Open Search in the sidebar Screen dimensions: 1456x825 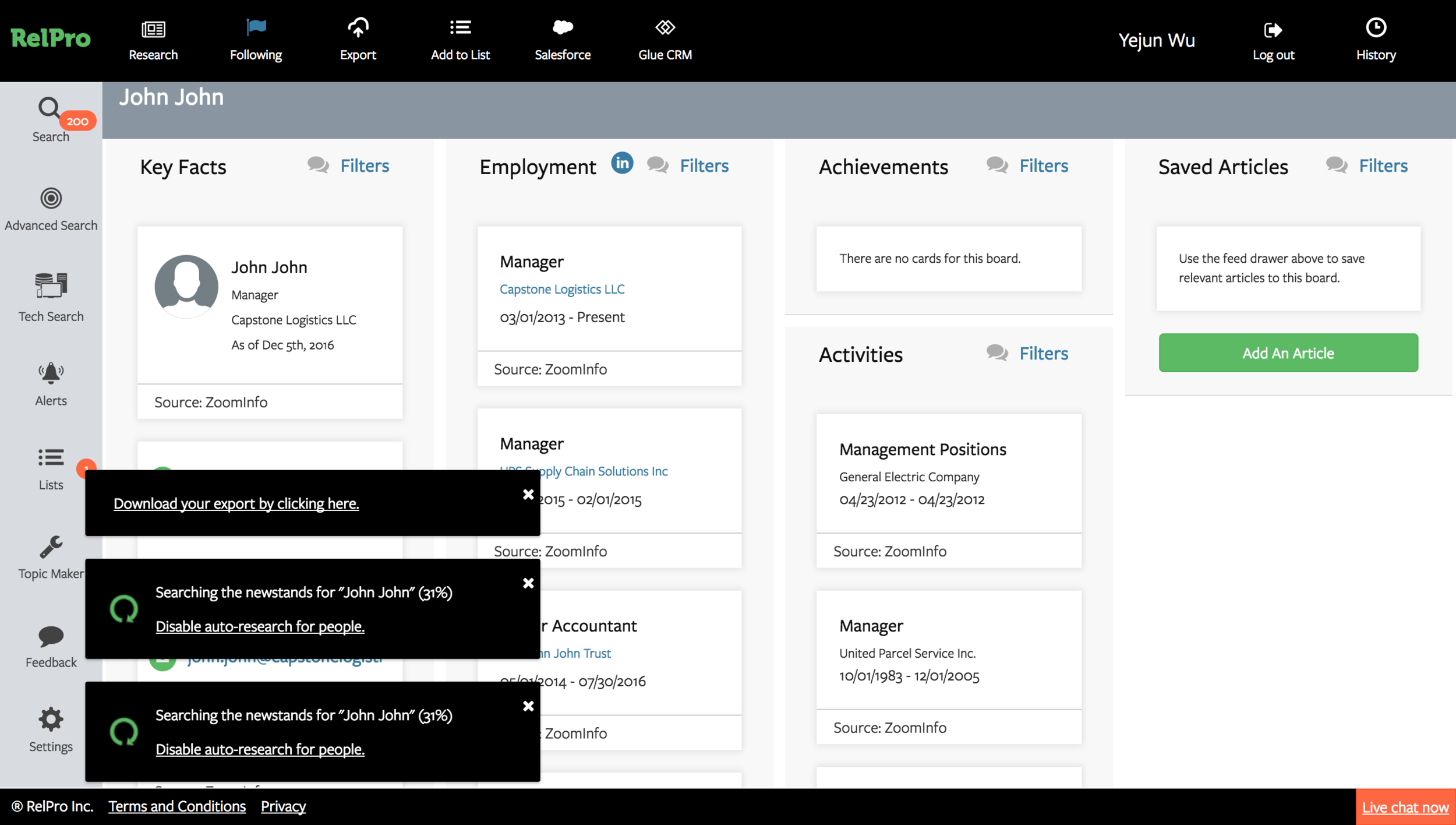pyautogui.click(x=51, y=119)
